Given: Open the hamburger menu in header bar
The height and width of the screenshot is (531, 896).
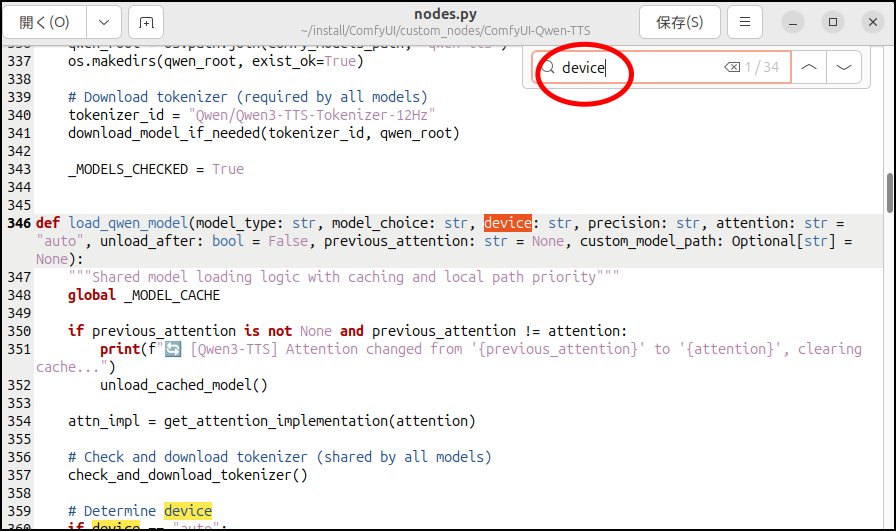Looking at the screenshot, I should coord(744,22).
